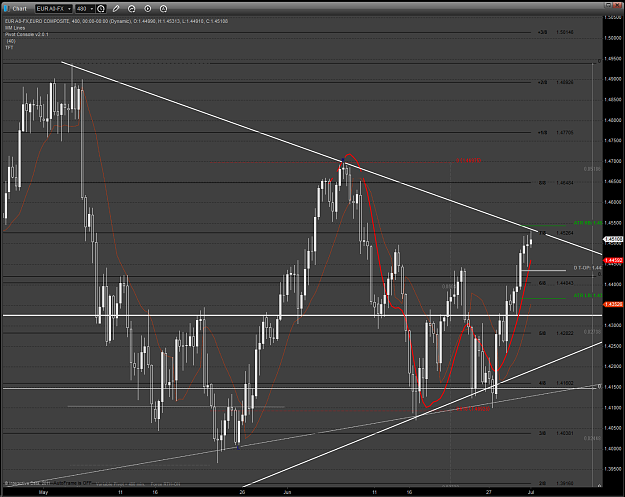Click the 7/8 1.45264 level label
This screenshot has width=625, height=497.
[556, 233]
